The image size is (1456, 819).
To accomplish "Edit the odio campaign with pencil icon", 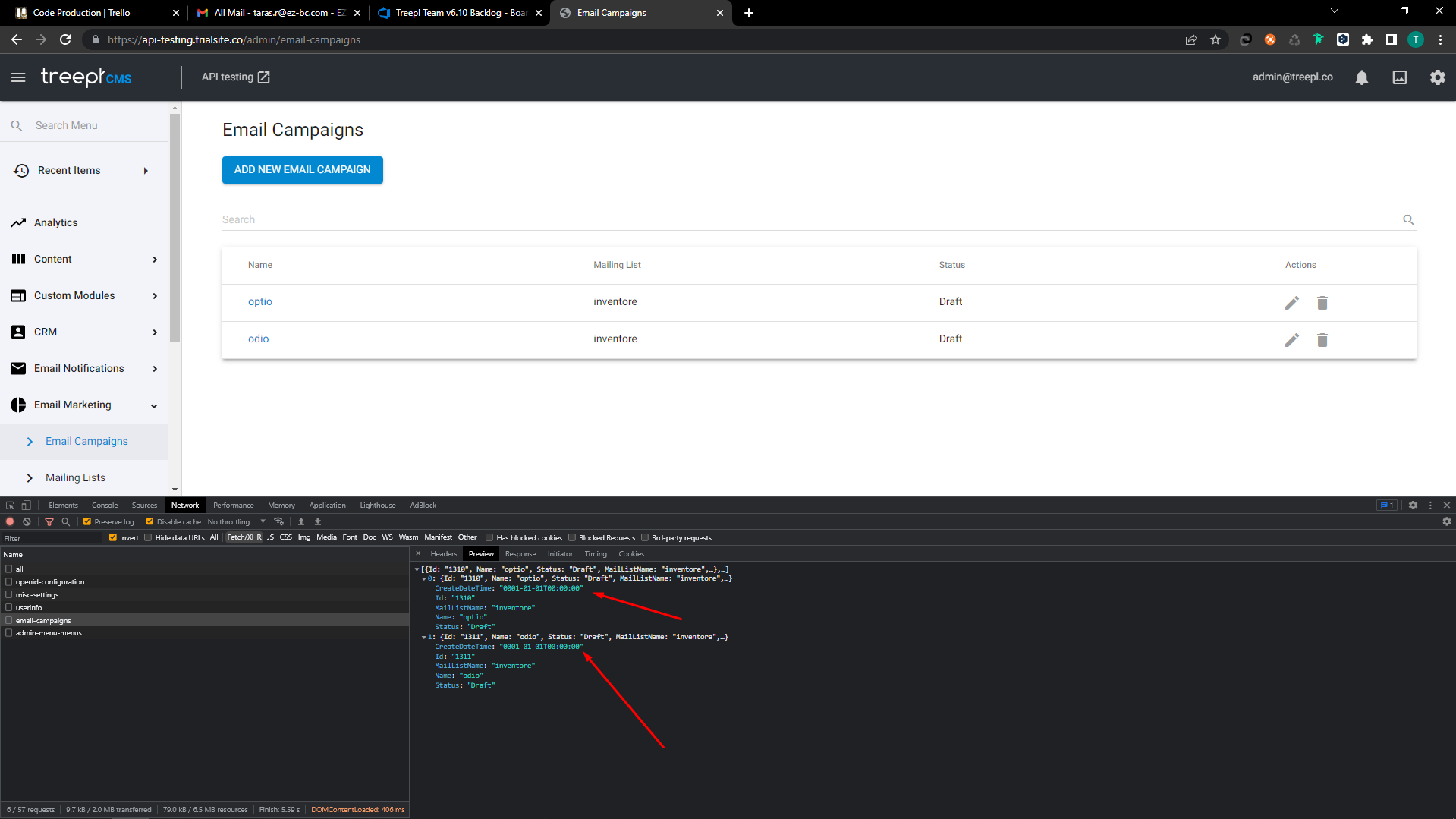I will (x=1292, y=340).
